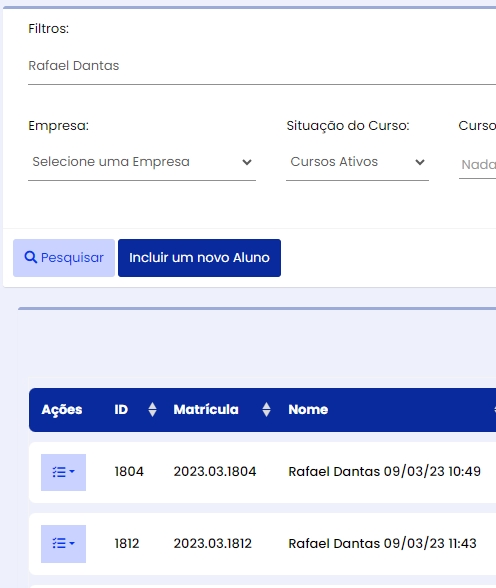Click the Nome column header
496x588 pixels.
pyautogui.click(x=308, y=410)
